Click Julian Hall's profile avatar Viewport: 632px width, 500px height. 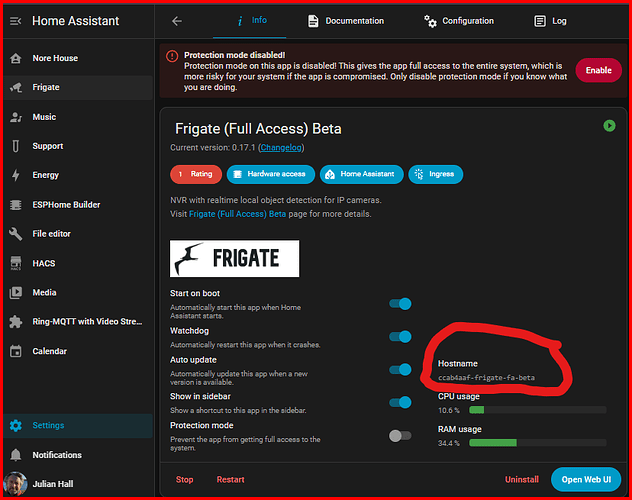16,483
